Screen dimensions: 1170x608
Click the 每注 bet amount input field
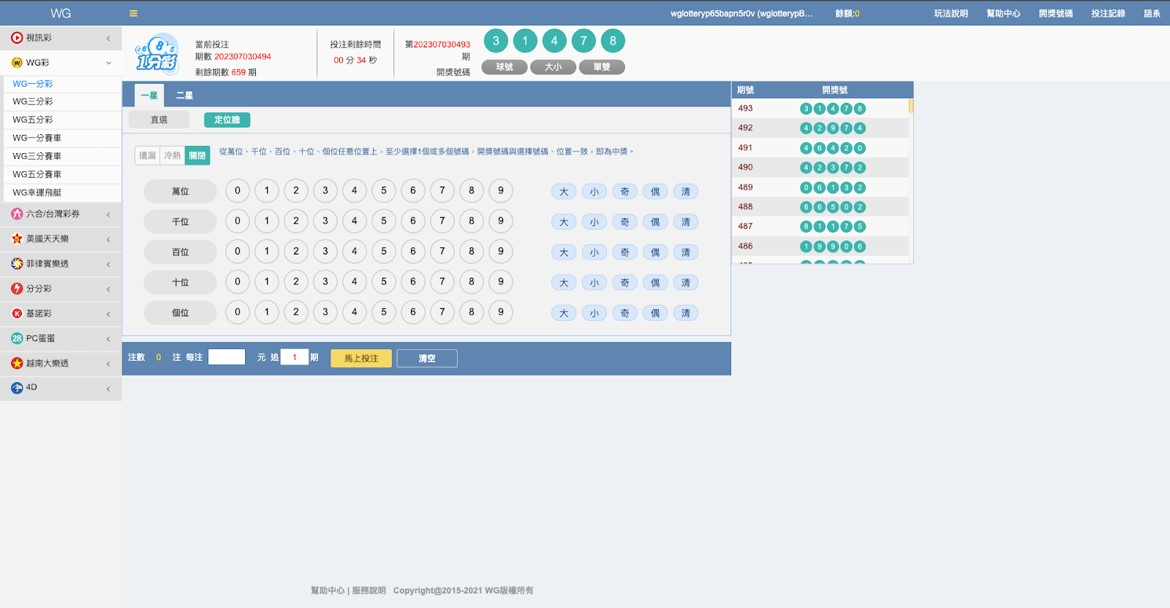click(226, 357)
